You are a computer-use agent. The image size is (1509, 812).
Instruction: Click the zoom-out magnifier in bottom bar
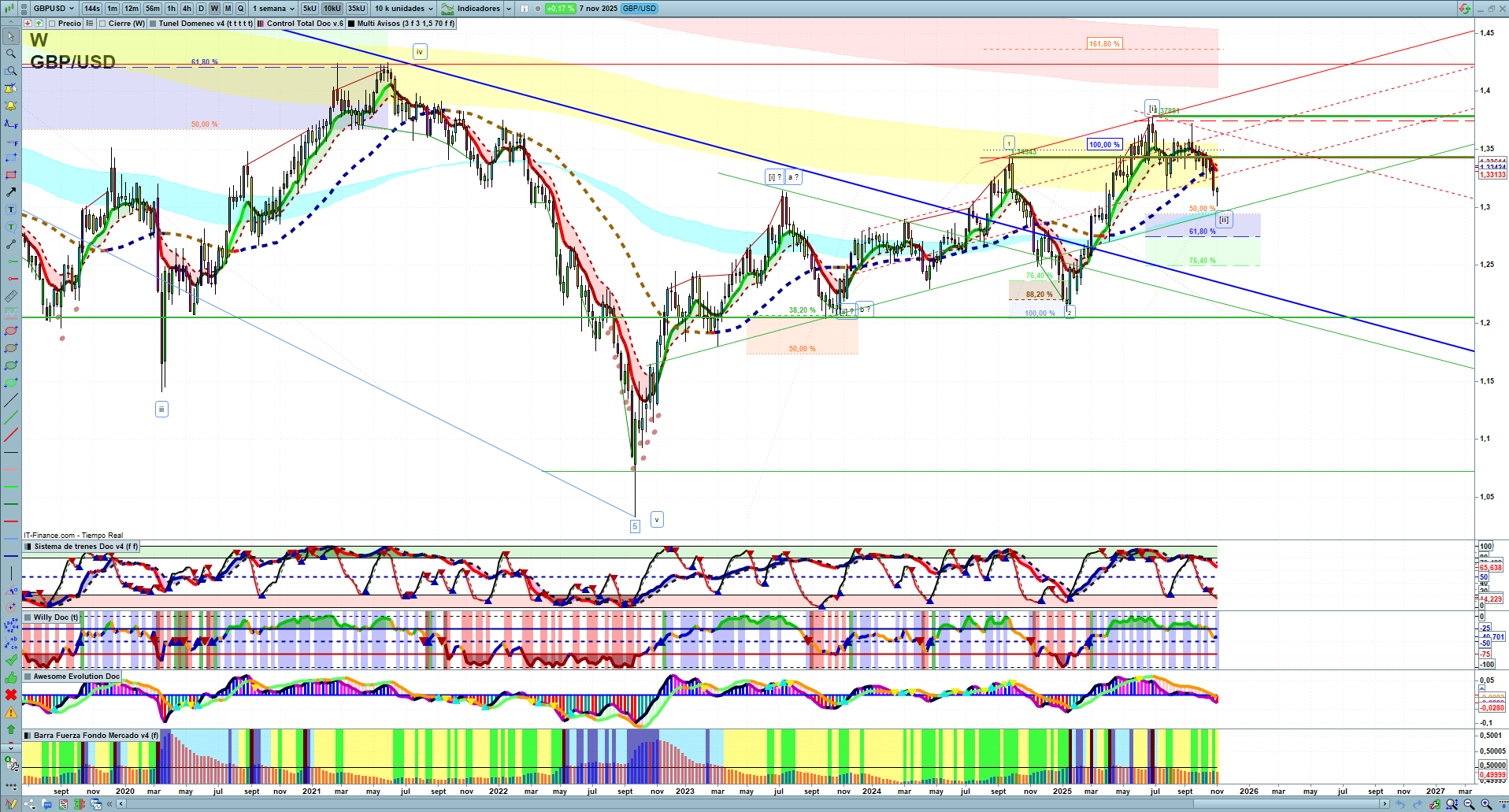pos(1469,804)
